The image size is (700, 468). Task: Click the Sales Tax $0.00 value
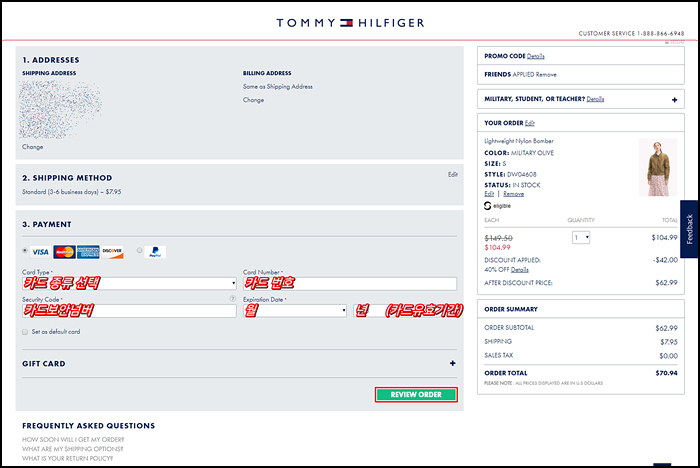pos(668,356)
